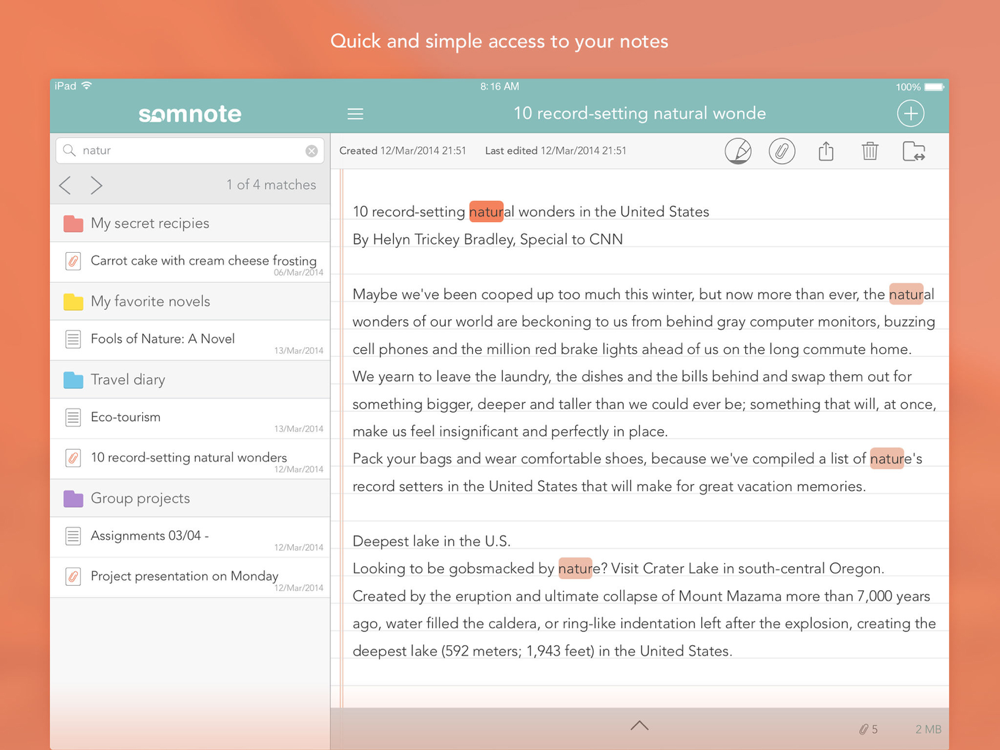This screenshot has width=1000, height=750.
Task: Open Assignments 03/04 note
Action: click(190, 537)
